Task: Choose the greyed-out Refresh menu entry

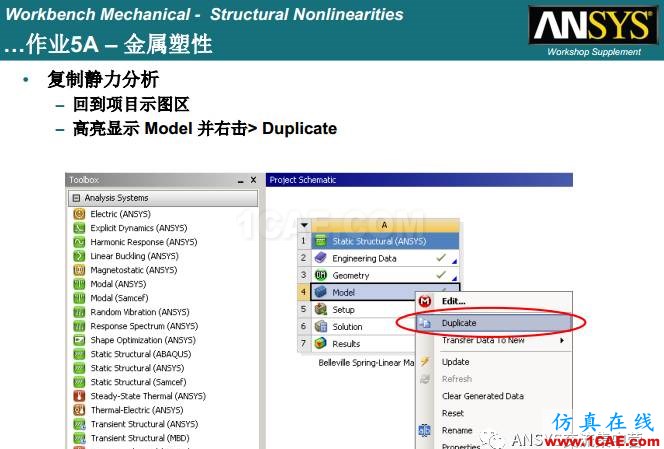Action: (457, 379)
